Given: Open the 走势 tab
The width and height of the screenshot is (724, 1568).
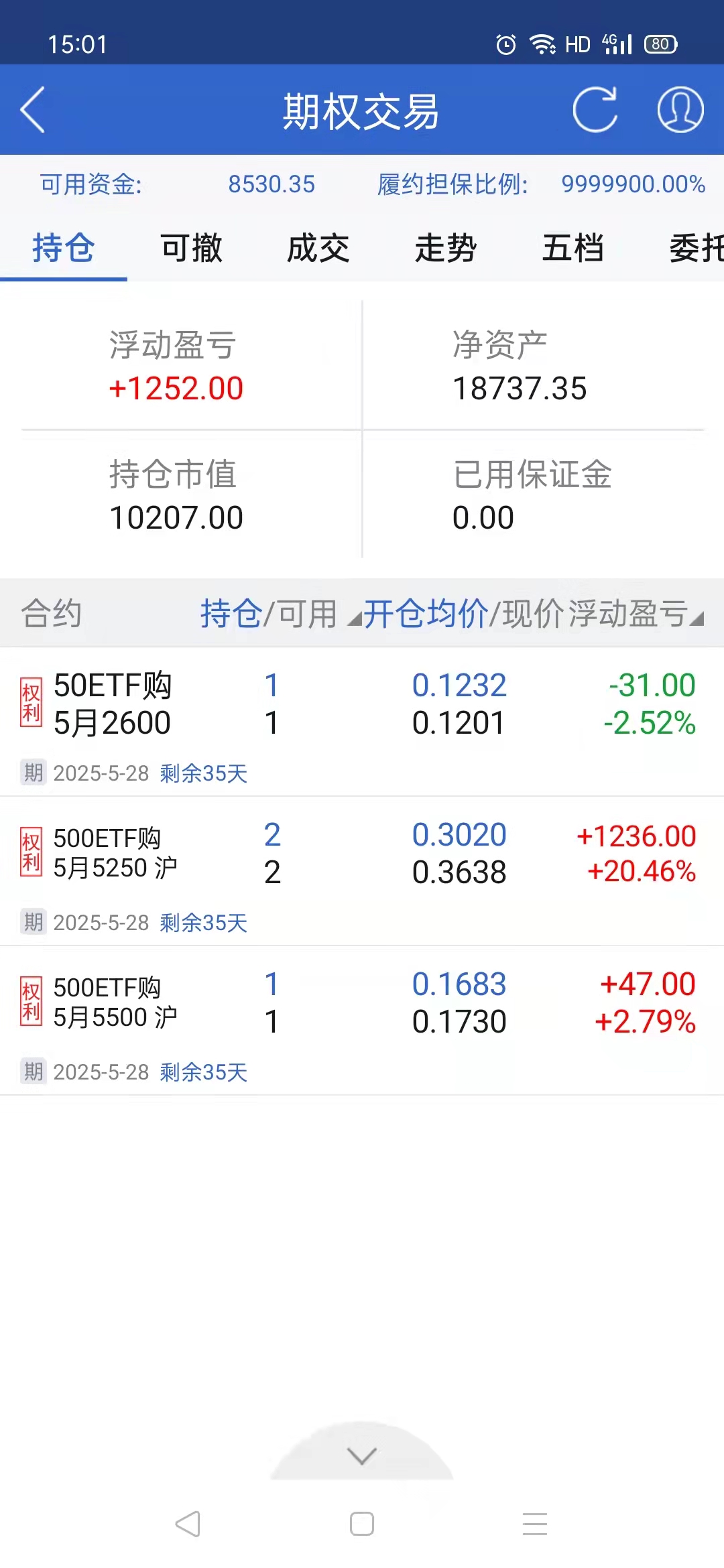Looking at the screenshot, I should [x=446, y=249].
